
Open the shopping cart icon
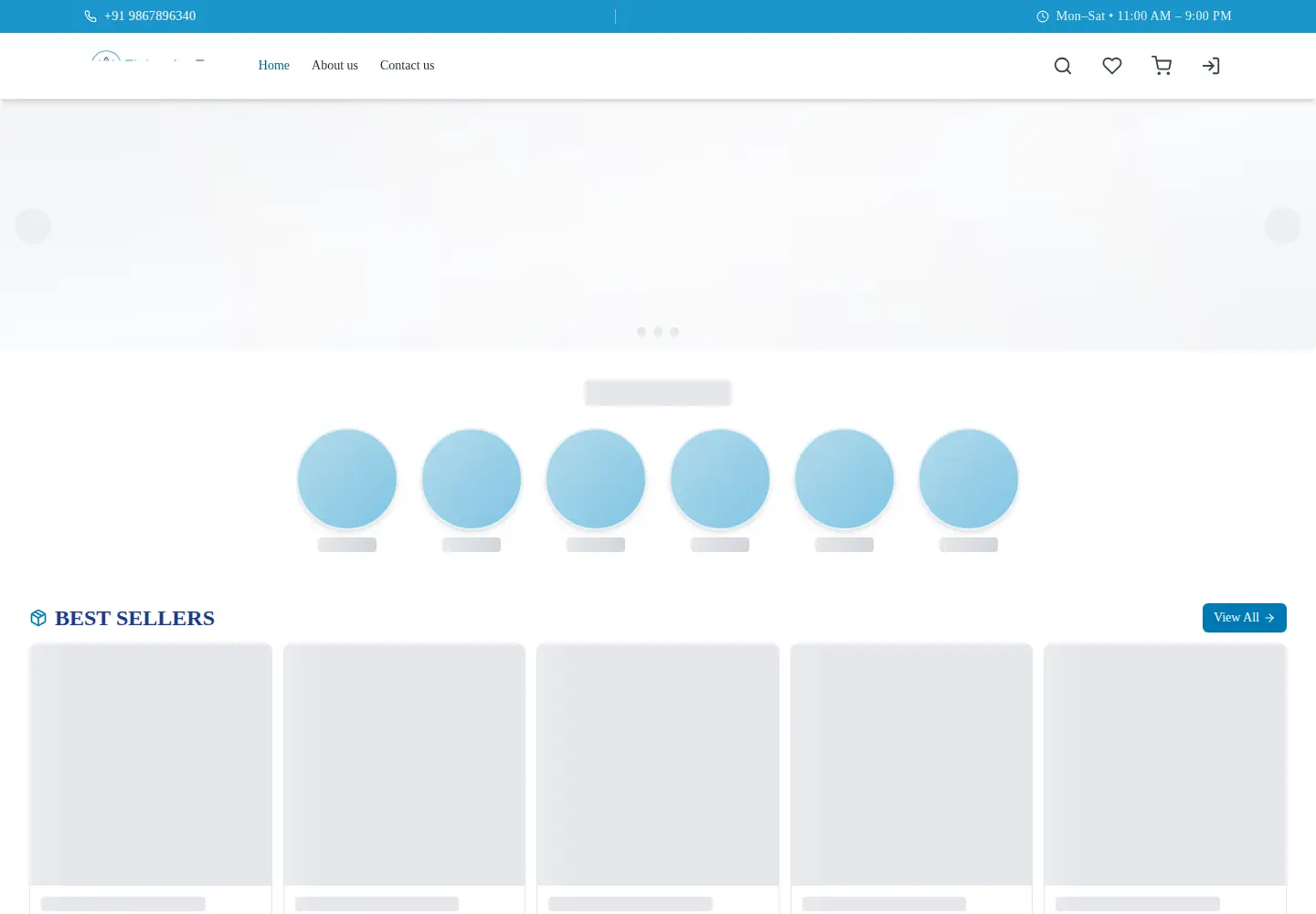1162,66
